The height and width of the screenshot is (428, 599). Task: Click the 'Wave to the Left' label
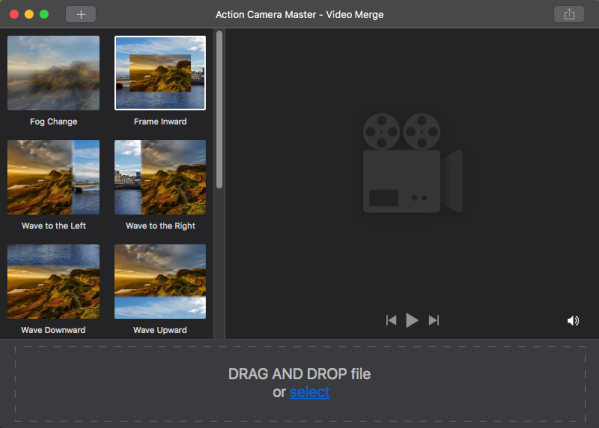click(x=53, y=226)
